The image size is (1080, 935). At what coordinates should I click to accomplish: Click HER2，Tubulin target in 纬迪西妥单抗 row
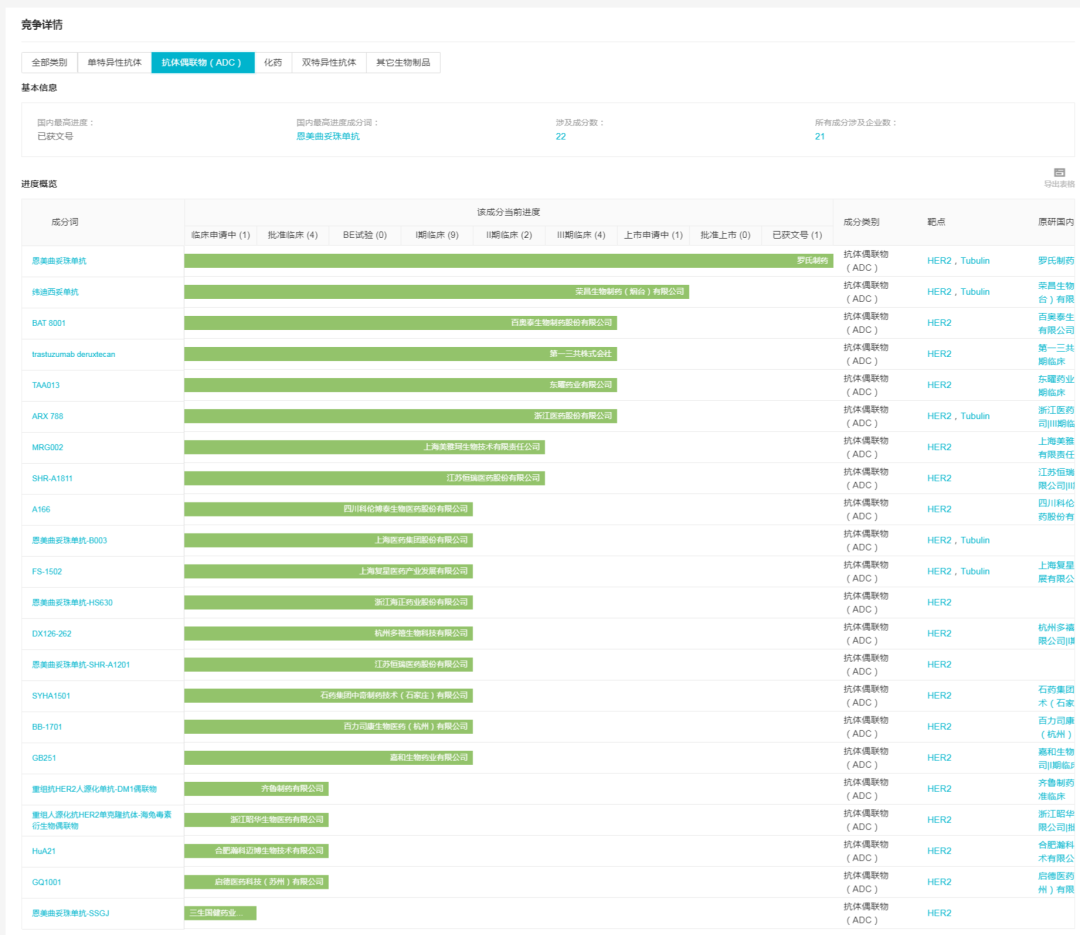pyautogui.click(x=958, y=291)
